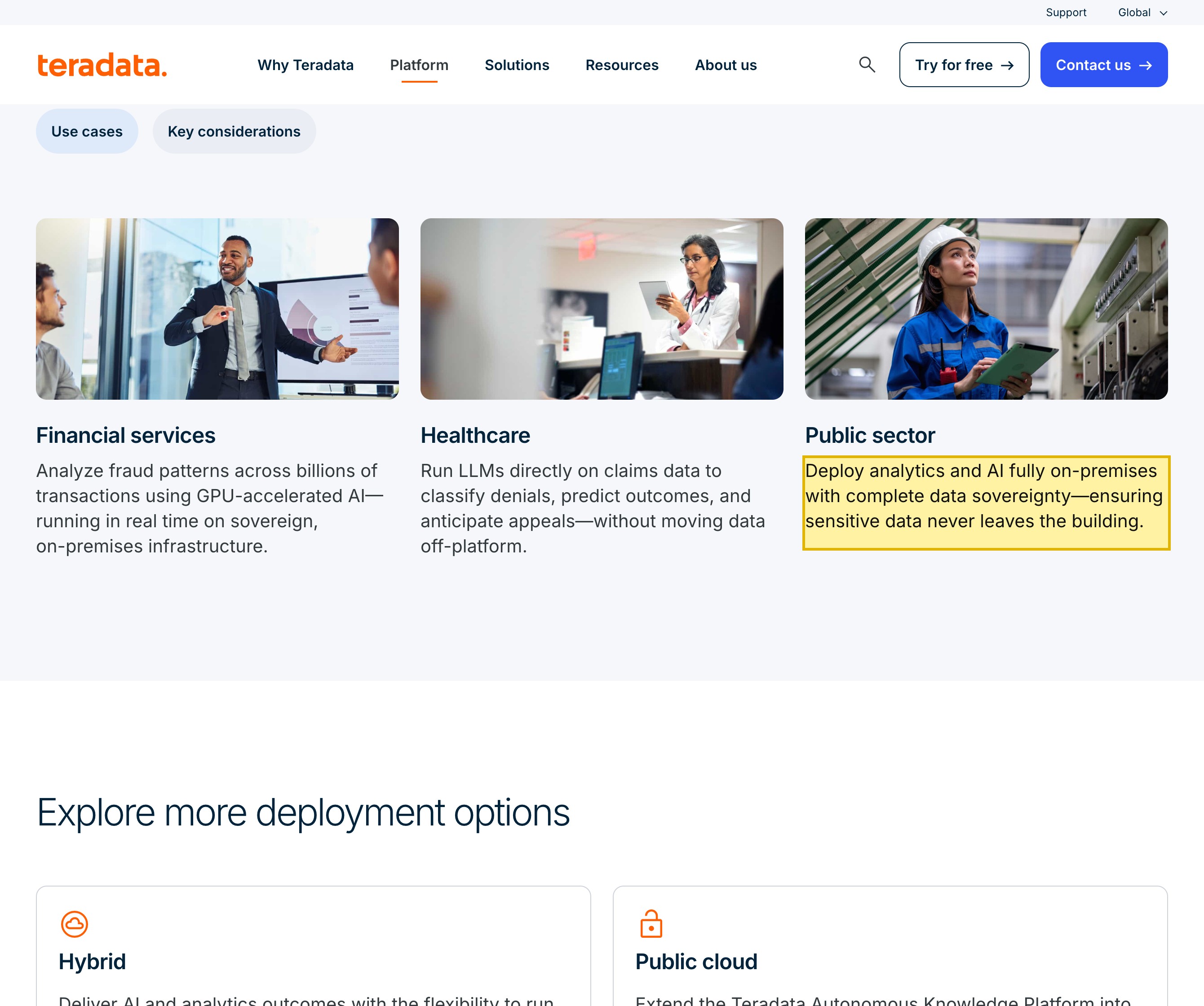This screenshot has width=1204, height=1006.
Task: Select the Use cases tab
Action: click(87, 131)
